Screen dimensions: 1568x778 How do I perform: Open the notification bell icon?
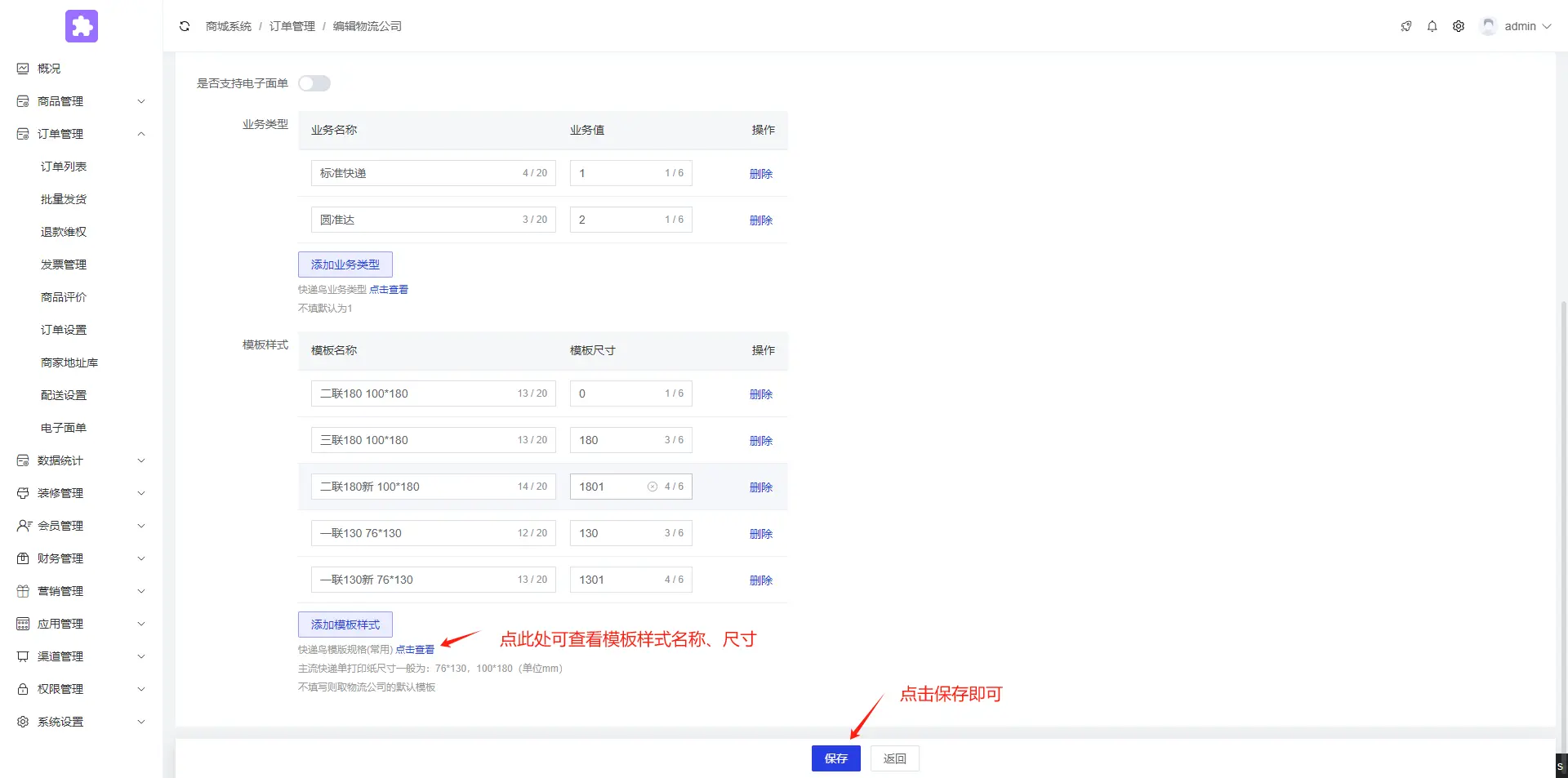(1432, 26)
